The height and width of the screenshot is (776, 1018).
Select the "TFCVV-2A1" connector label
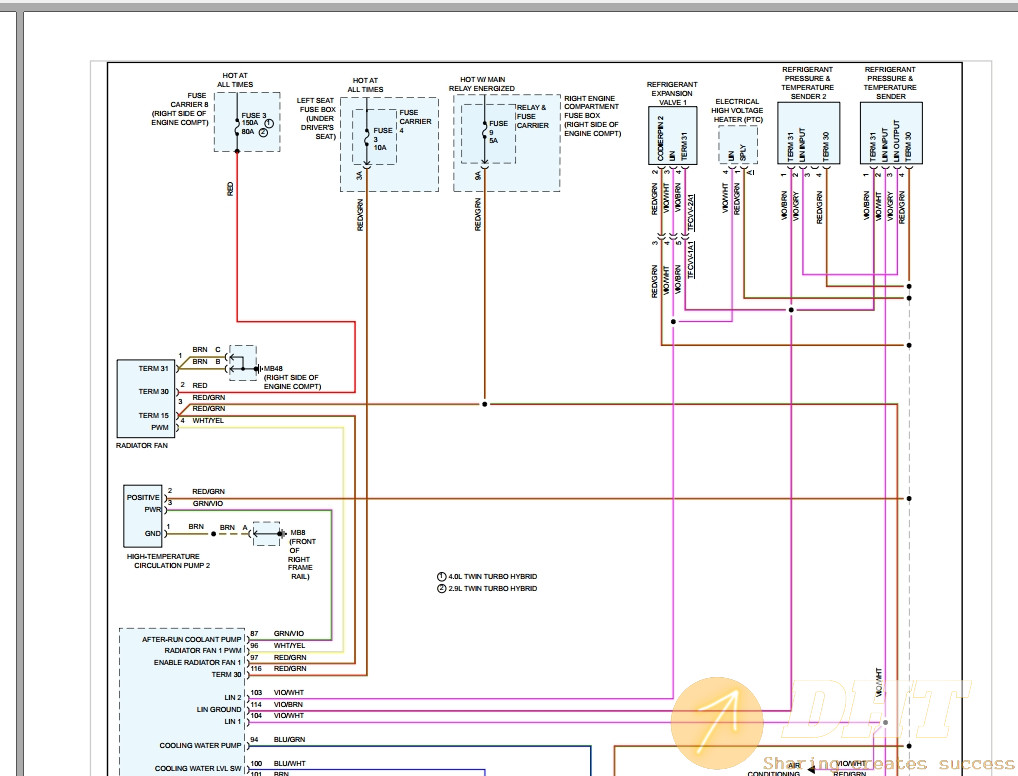691,212
